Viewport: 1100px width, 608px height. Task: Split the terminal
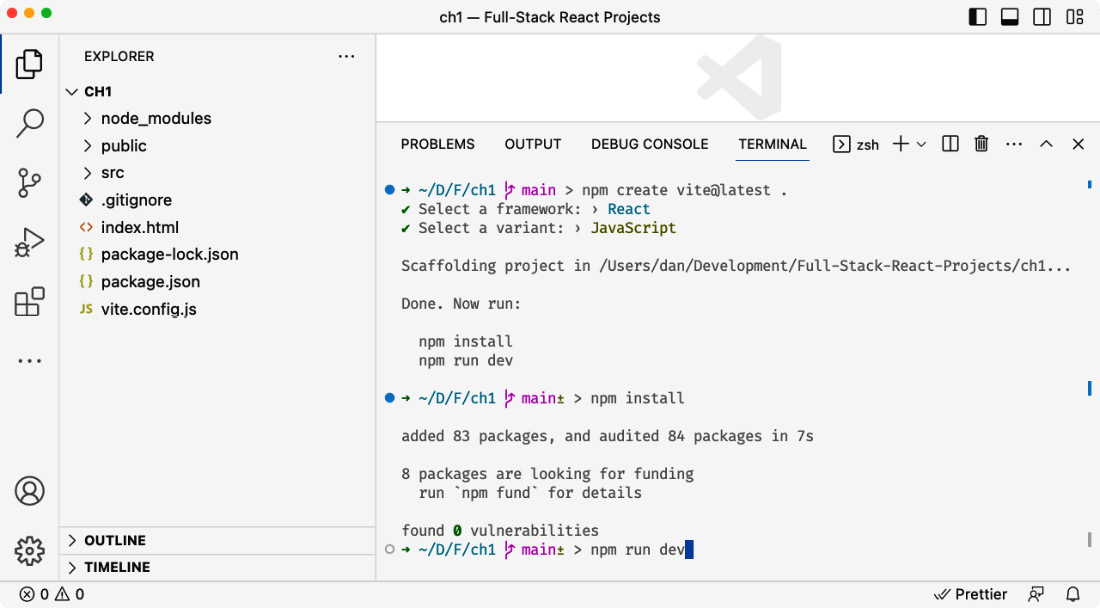pos(950,144)
